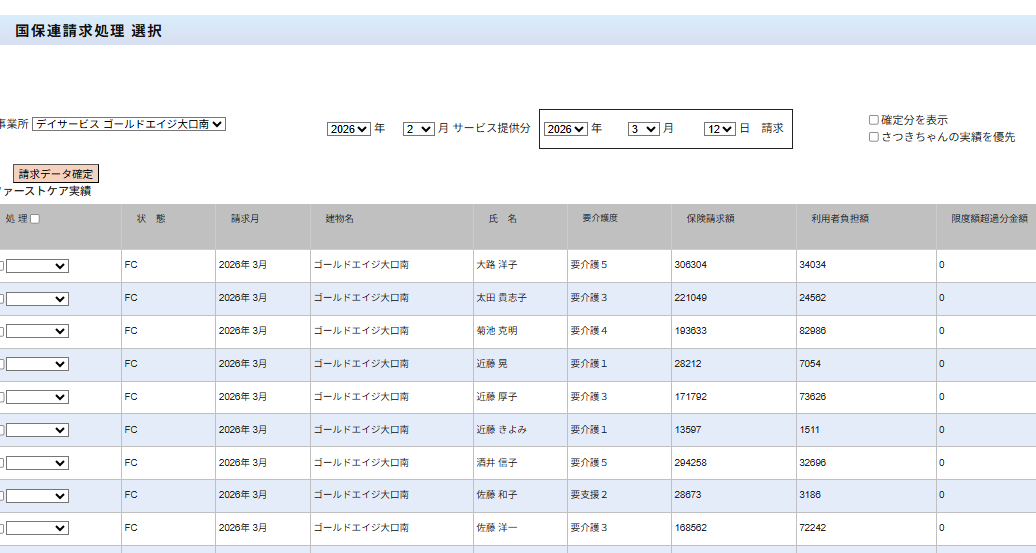Click insurance amount 306304 cell
The width and height of the screenshot is (1036, 553).
(691, 265)
